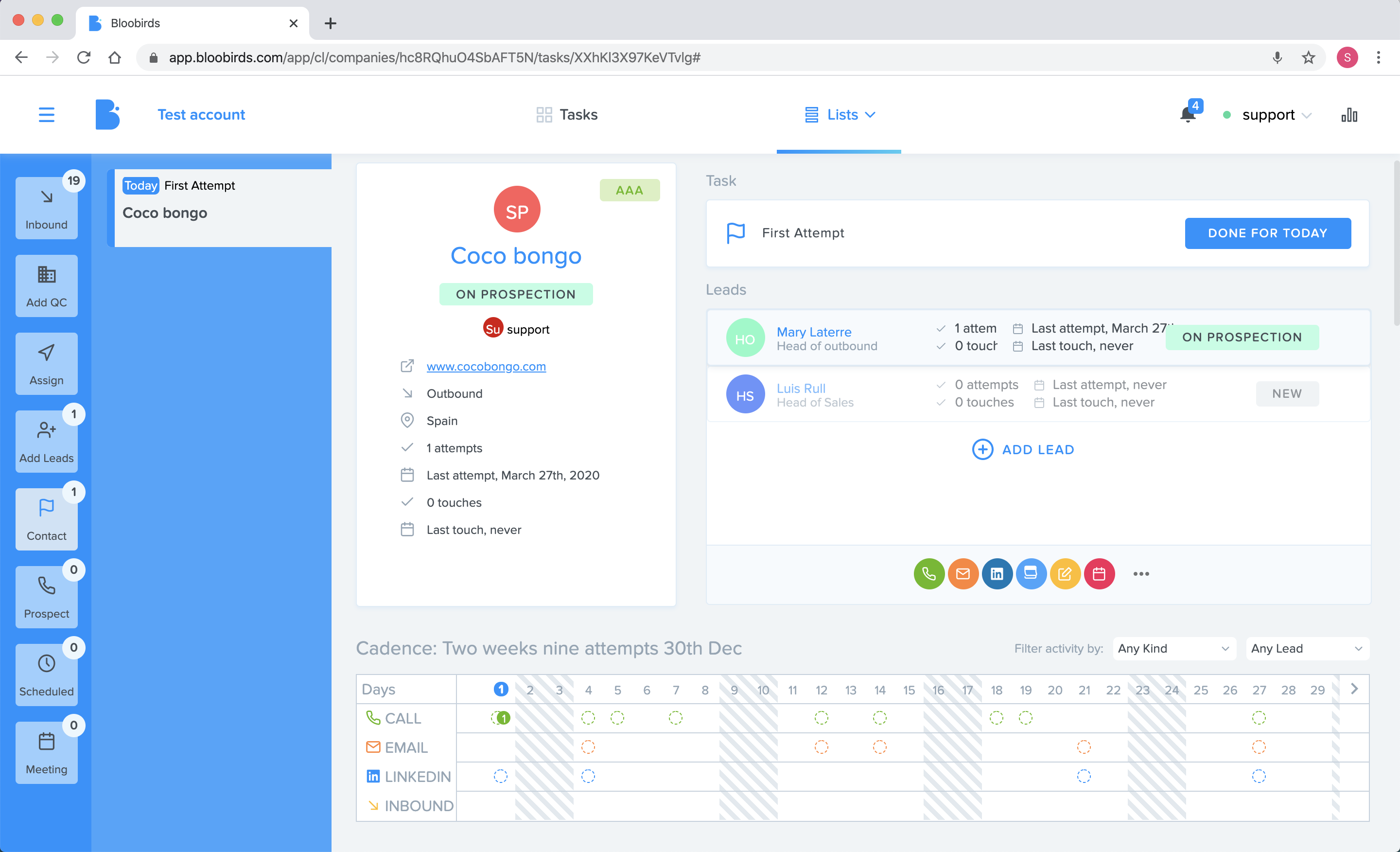This screenshot has width=1400, height=852.
Task: Open the Contact sidebar item
Action: tap(47, 519)
